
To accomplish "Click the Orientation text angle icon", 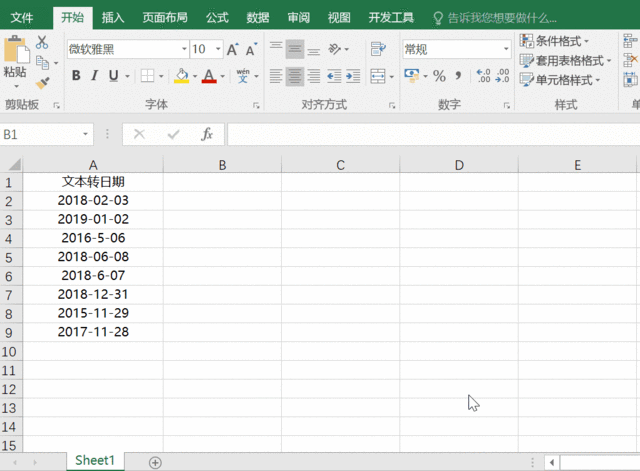I will (335, 49).
